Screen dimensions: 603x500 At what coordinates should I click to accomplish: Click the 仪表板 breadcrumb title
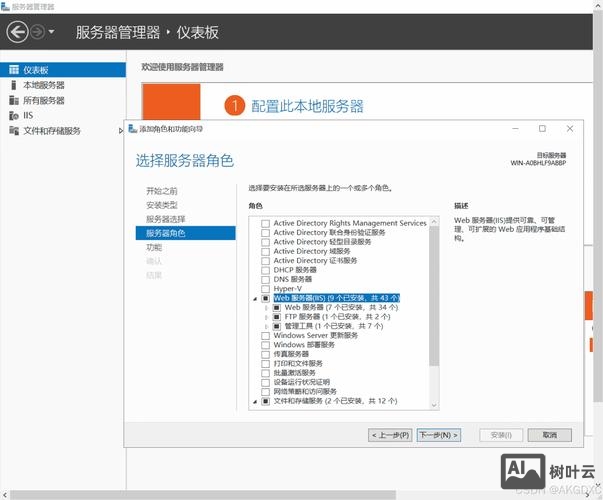tap(198, 32)
